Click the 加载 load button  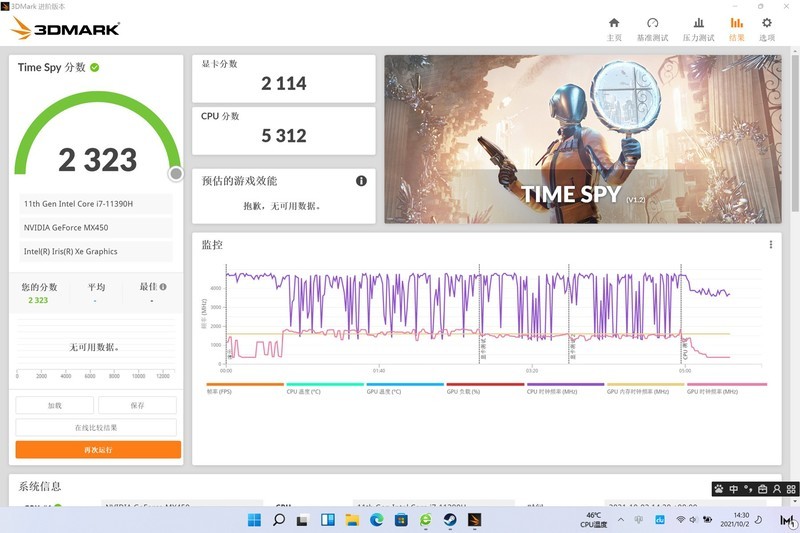55,405
